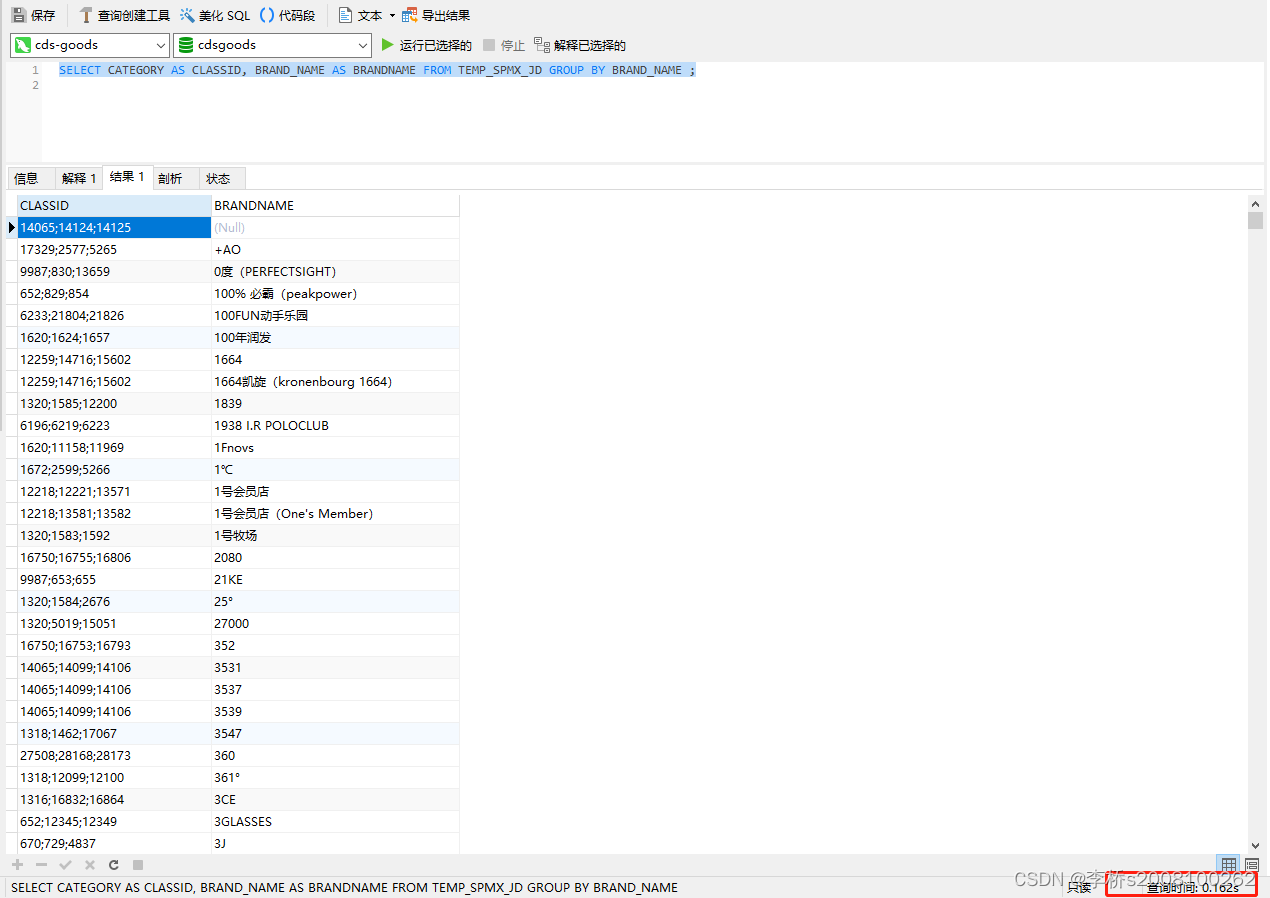Image resolution: width=1270 pixels, height=898 pixels.
Task: Click Export Results (导出结果)
Action: tap(436, 15)
